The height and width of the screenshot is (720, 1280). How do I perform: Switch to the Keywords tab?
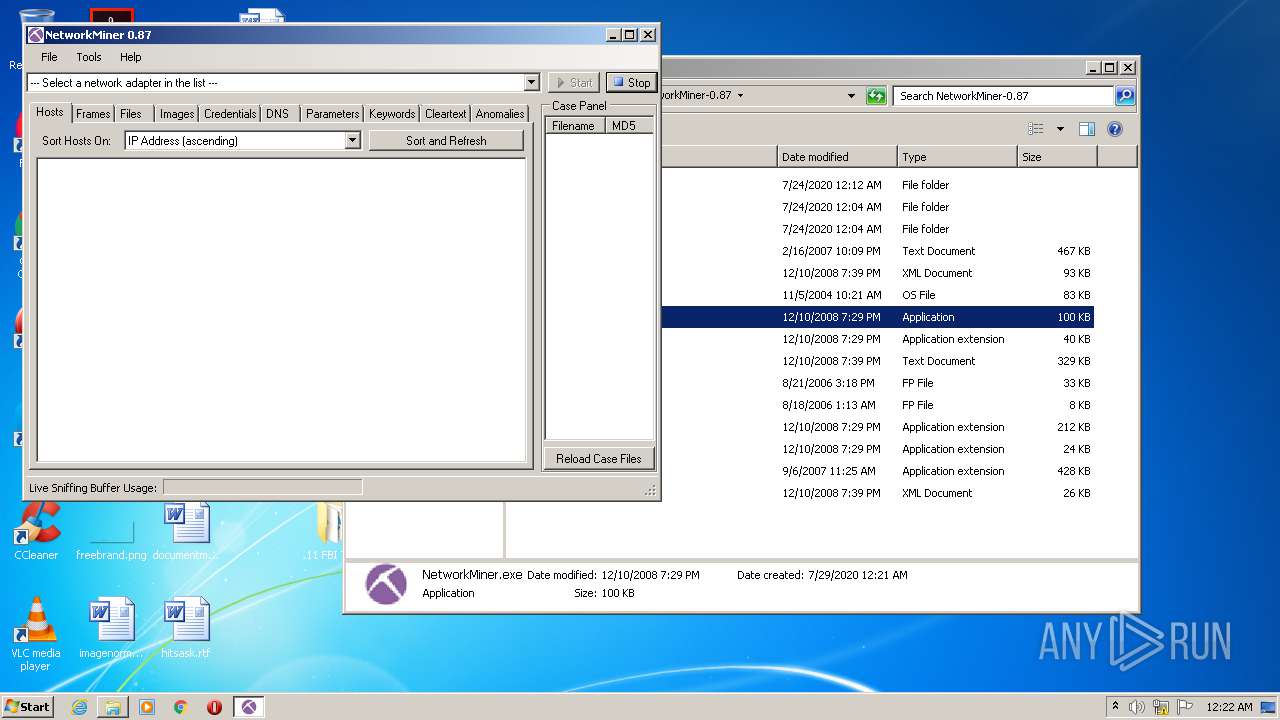392,114
